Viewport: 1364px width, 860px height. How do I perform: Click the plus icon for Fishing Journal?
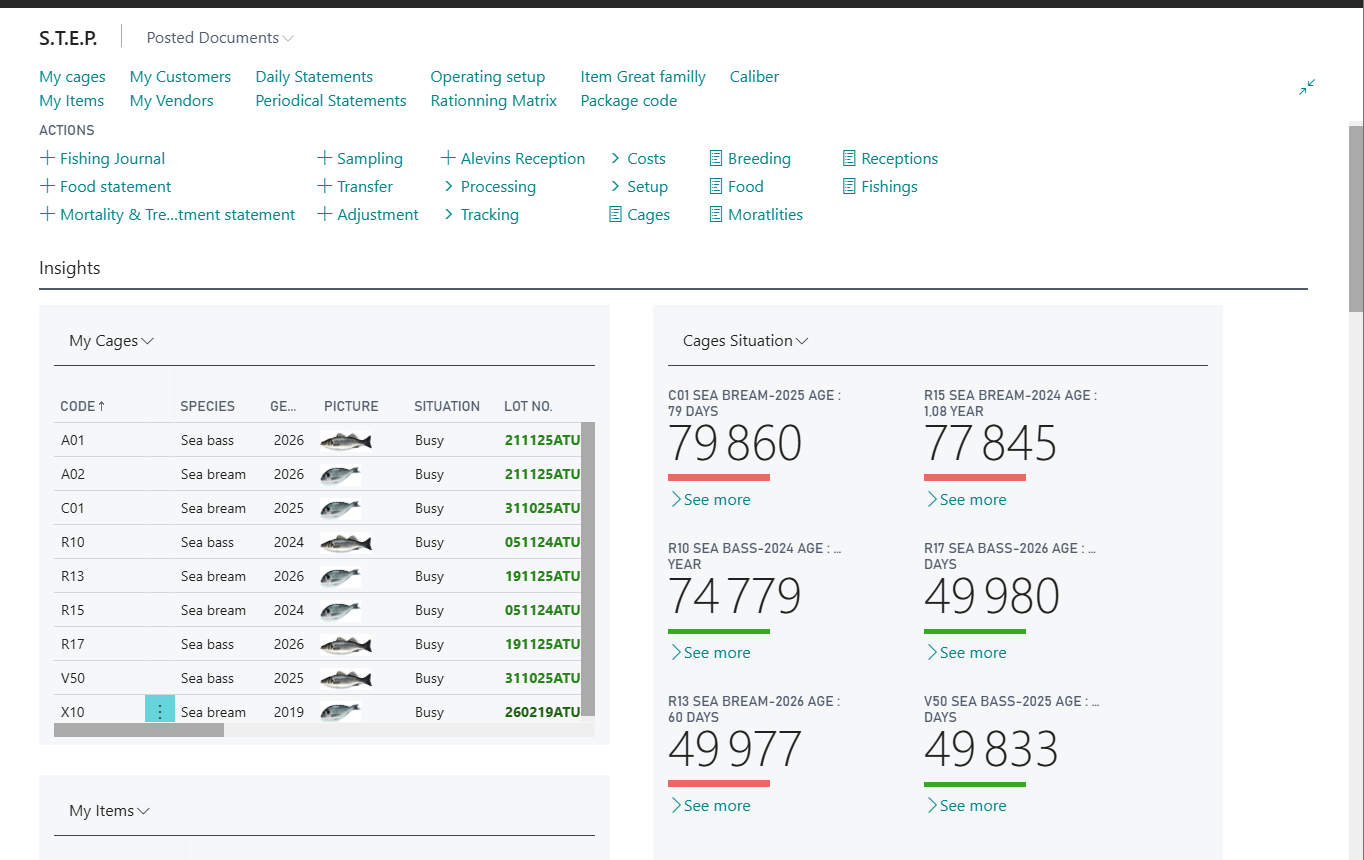(47, 158)
